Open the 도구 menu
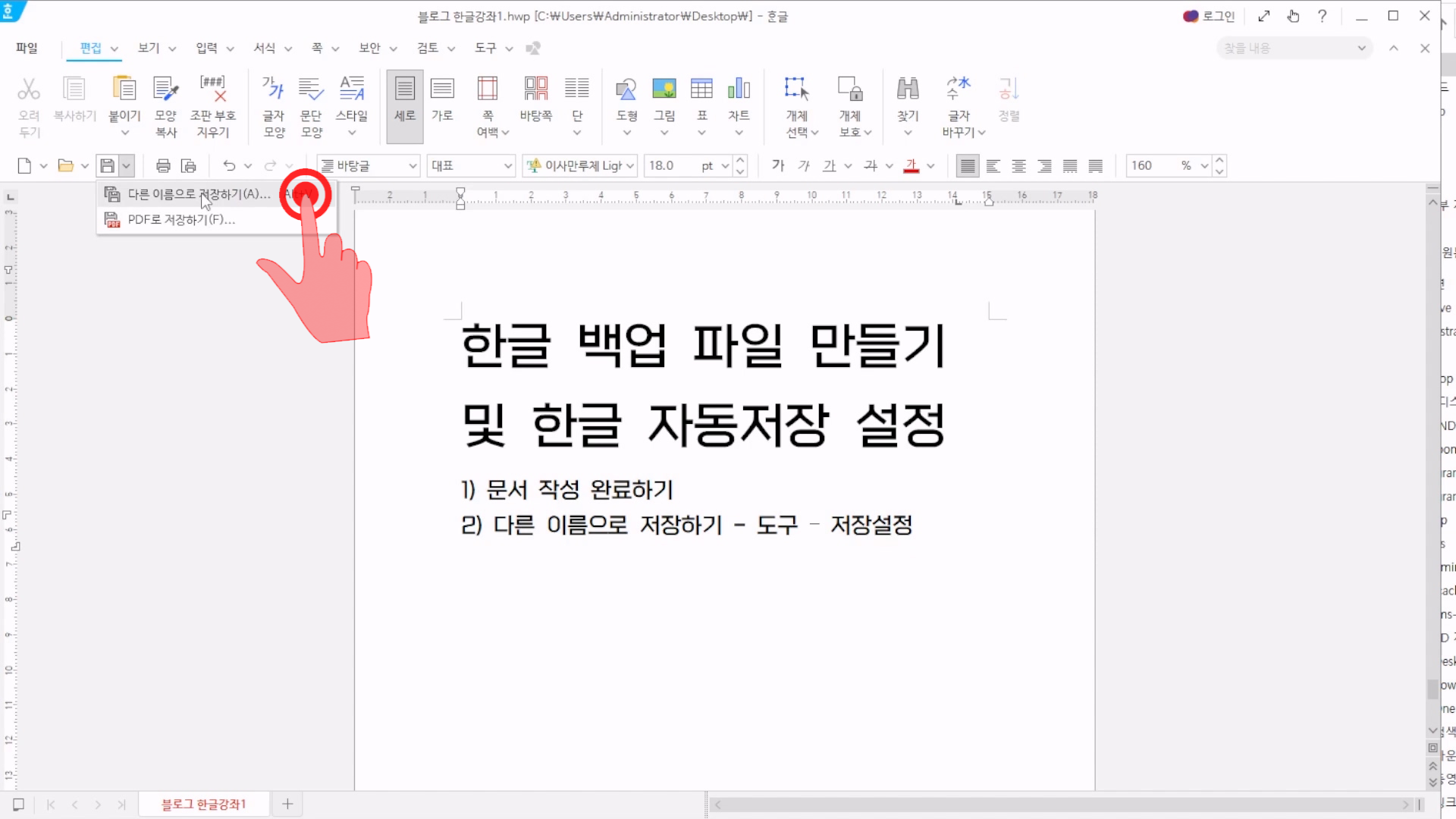 tap(485, 48)
